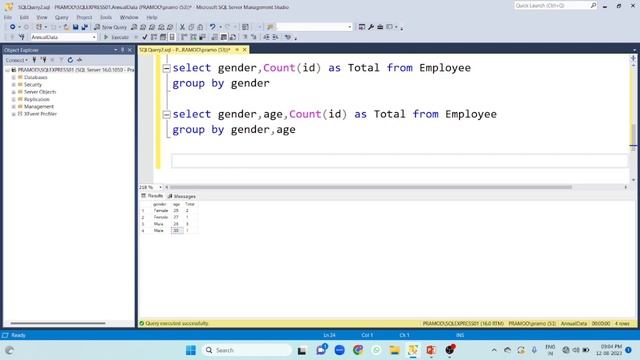Click the selected age cell in row 4
The height and width of the screenshot is (360, 640).
177,231
